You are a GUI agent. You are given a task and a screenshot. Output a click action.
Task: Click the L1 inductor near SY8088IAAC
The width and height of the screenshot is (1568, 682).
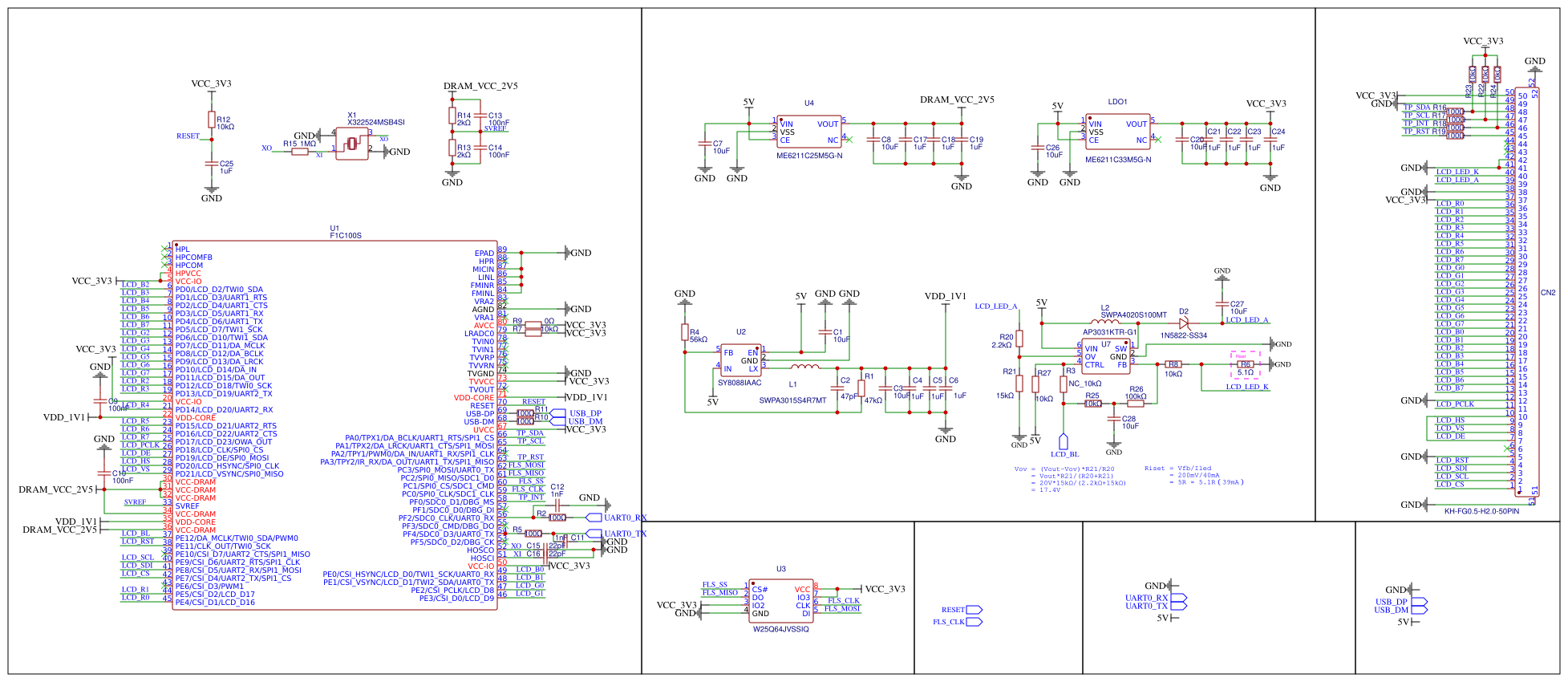click(x=804, y=367)
